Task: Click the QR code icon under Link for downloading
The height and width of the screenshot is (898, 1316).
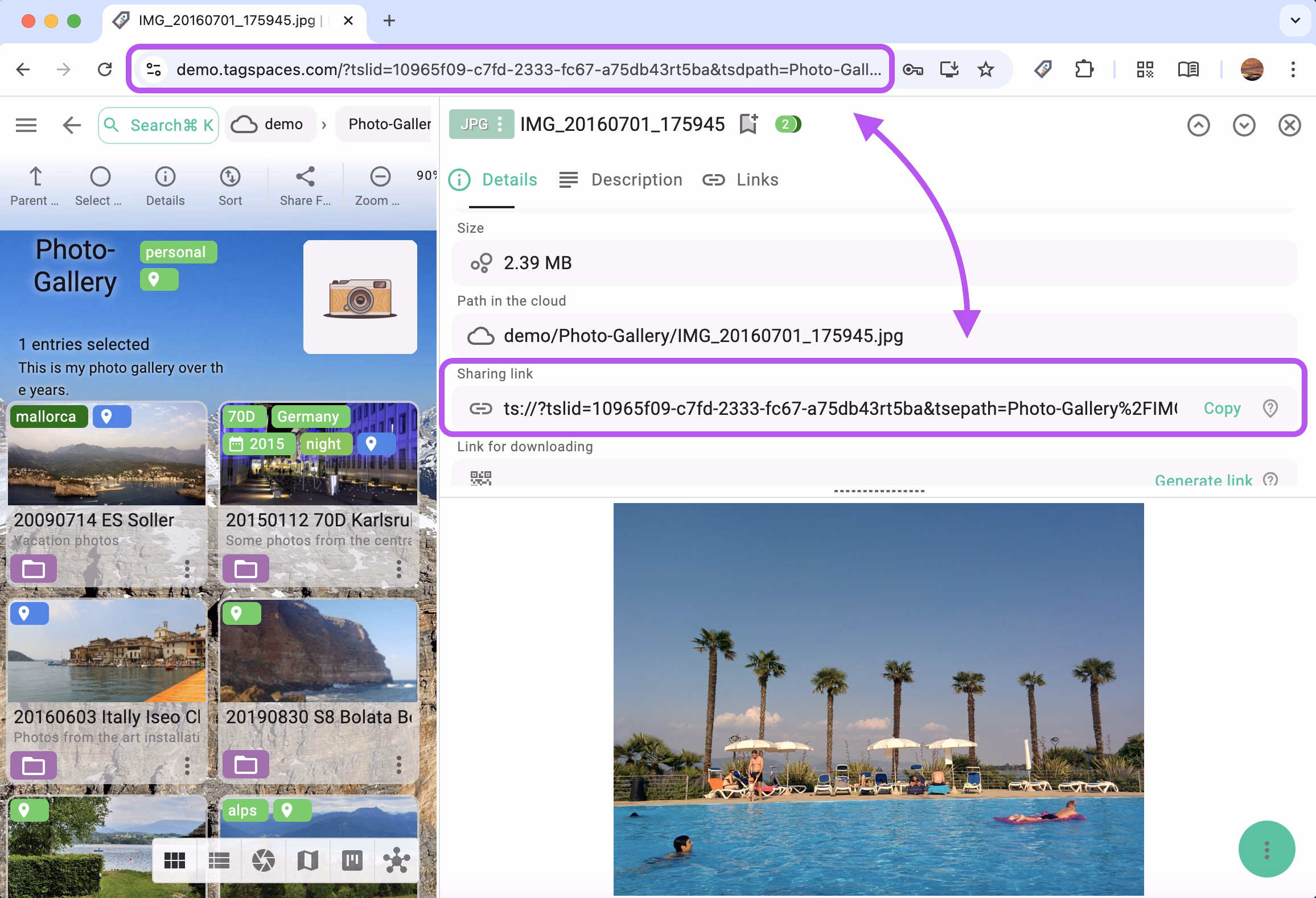Action: click(481, 478)
